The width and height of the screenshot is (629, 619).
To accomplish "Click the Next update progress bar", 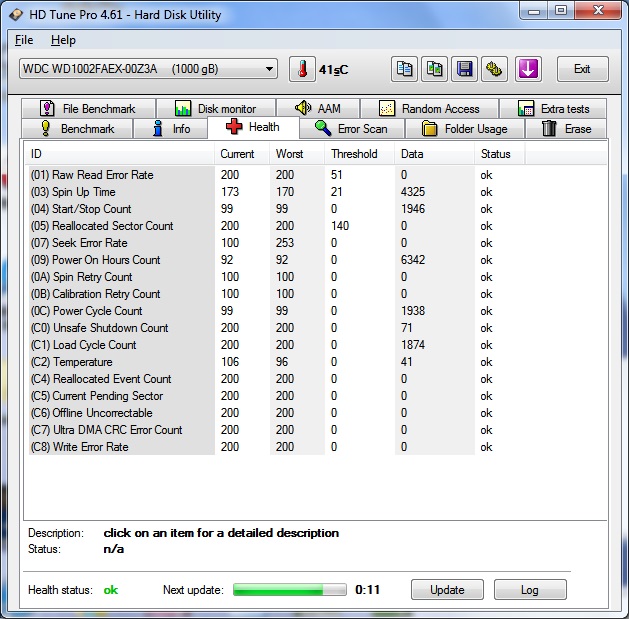I will (290, 590).
